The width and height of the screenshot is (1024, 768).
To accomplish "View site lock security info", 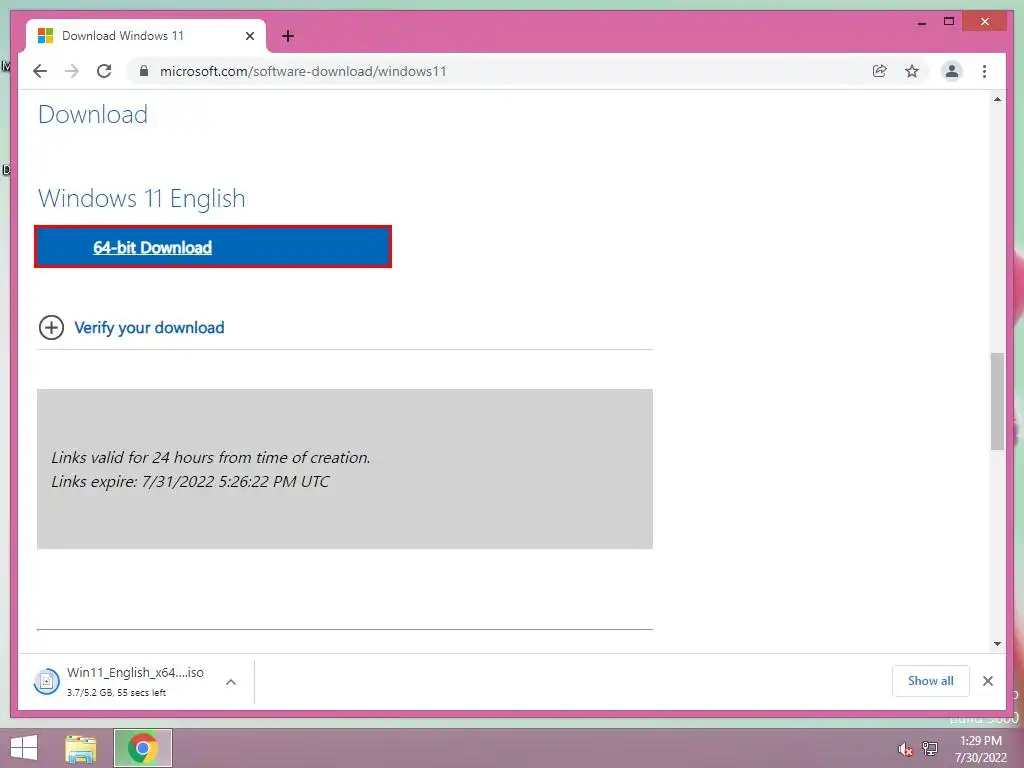I will [144, 71].
